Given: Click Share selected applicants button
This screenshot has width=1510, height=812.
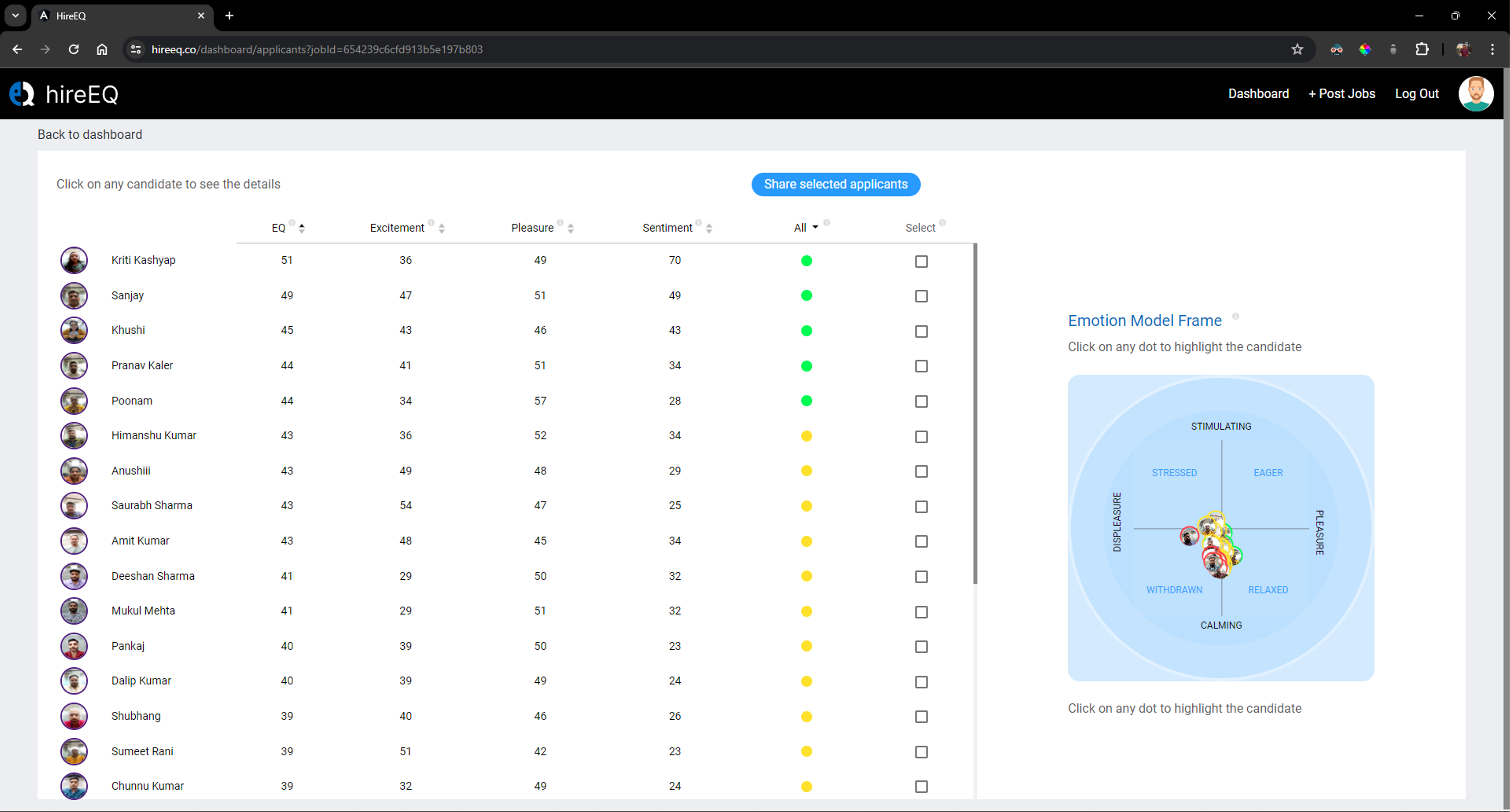Looking at the screenshot, I should click(x=836, y=185).
